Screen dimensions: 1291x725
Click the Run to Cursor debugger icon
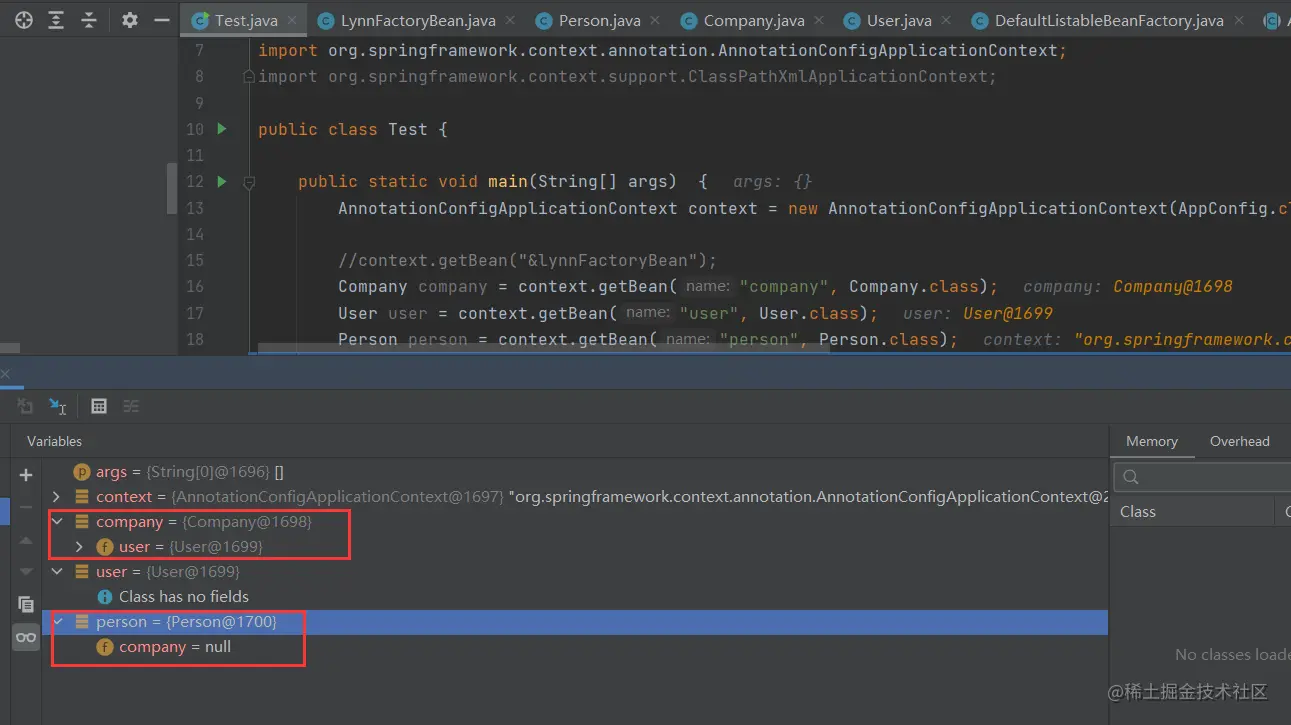coord(58,406)
